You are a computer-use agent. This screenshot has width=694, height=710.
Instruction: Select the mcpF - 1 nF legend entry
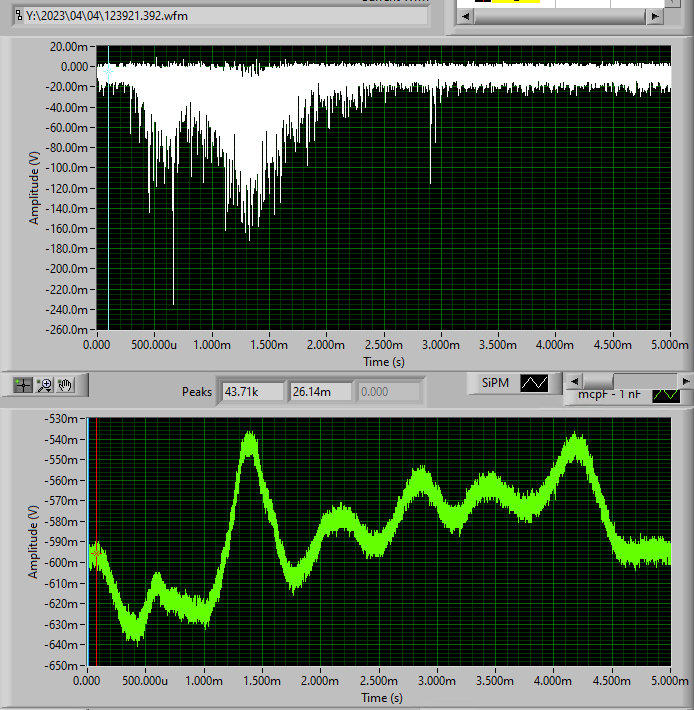click(629, 395)
